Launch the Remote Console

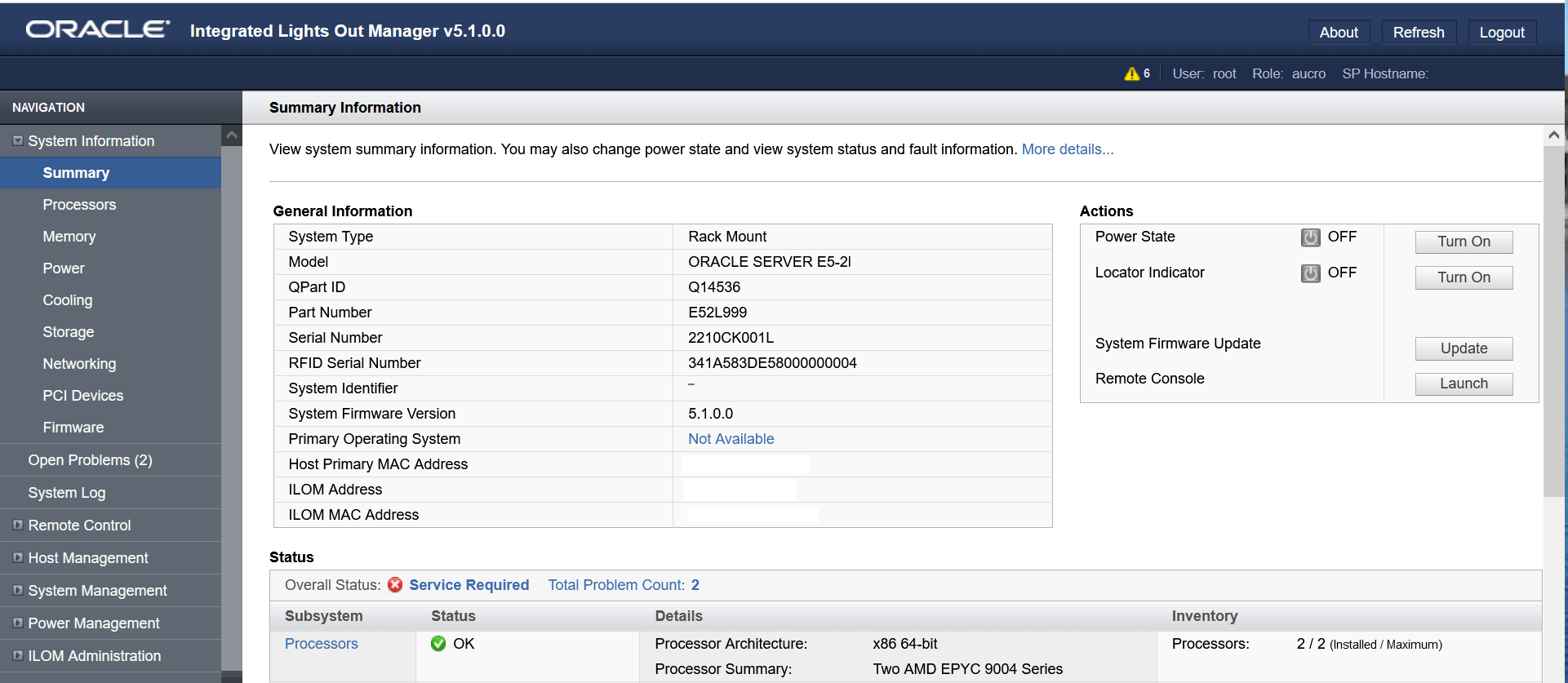point(1464,384)
